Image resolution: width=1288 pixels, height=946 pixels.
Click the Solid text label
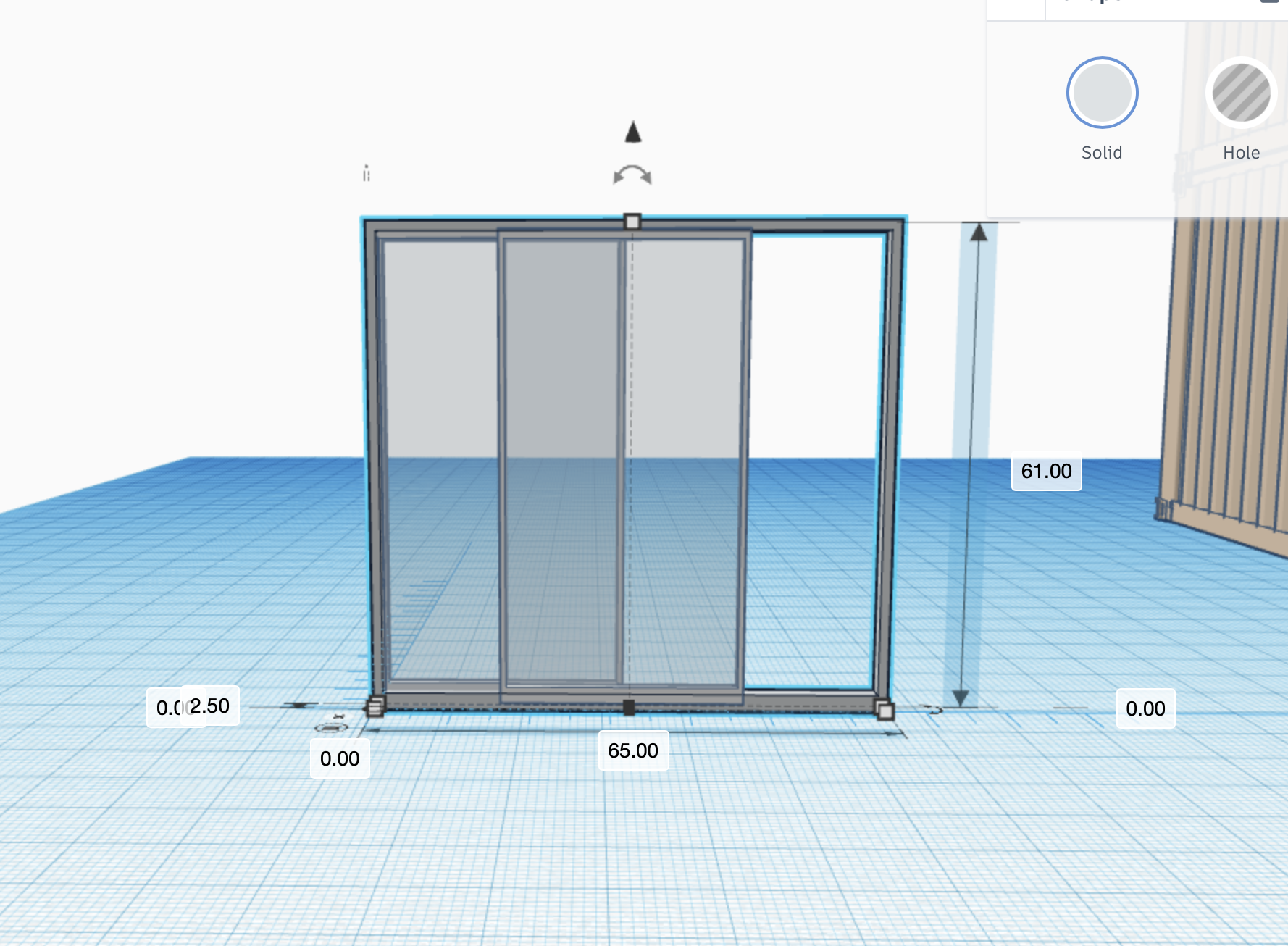click(x=1101, y=152)
